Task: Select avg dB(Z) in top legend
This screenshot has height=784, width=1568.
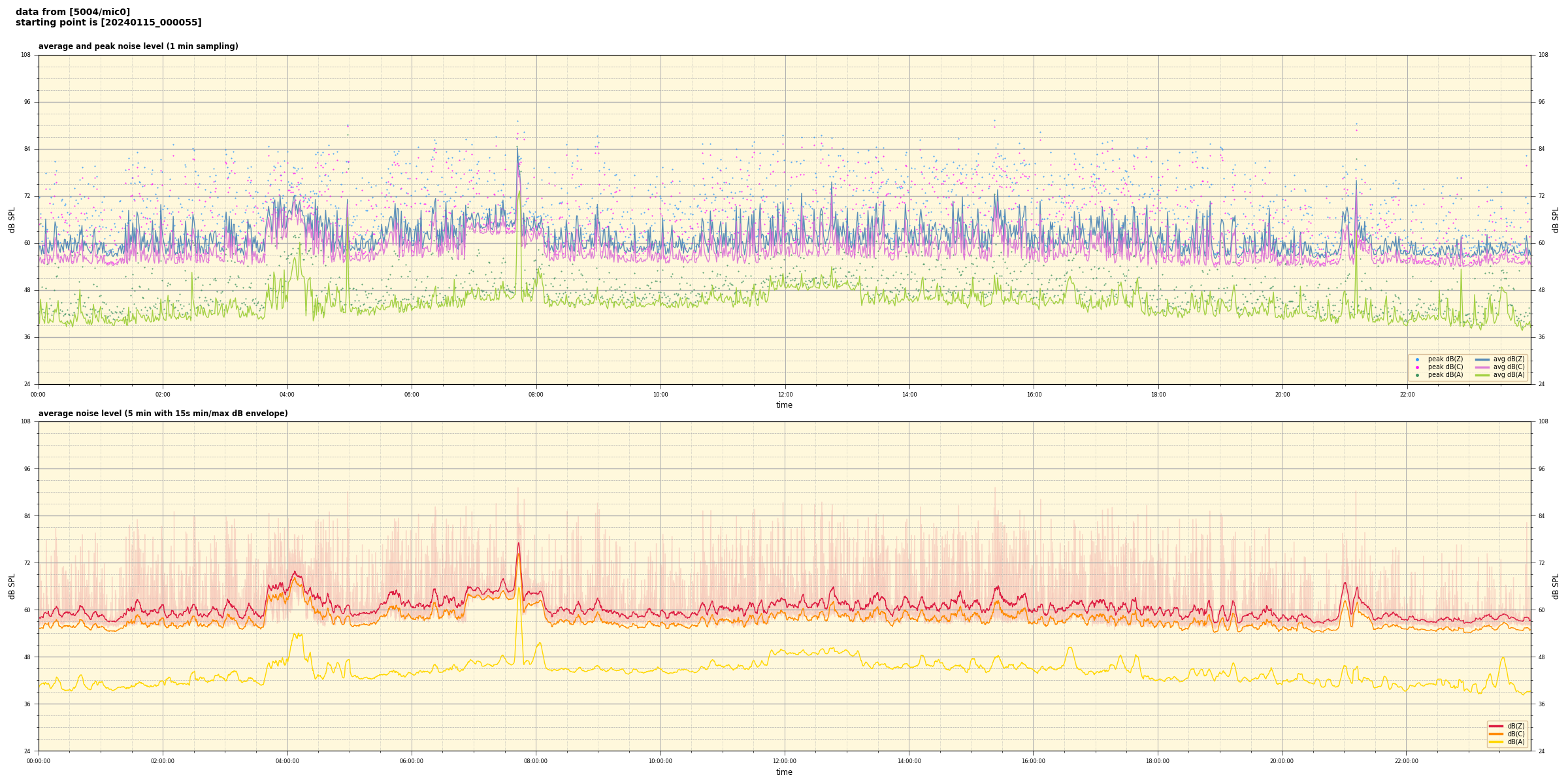Action: click(1508, 359)
